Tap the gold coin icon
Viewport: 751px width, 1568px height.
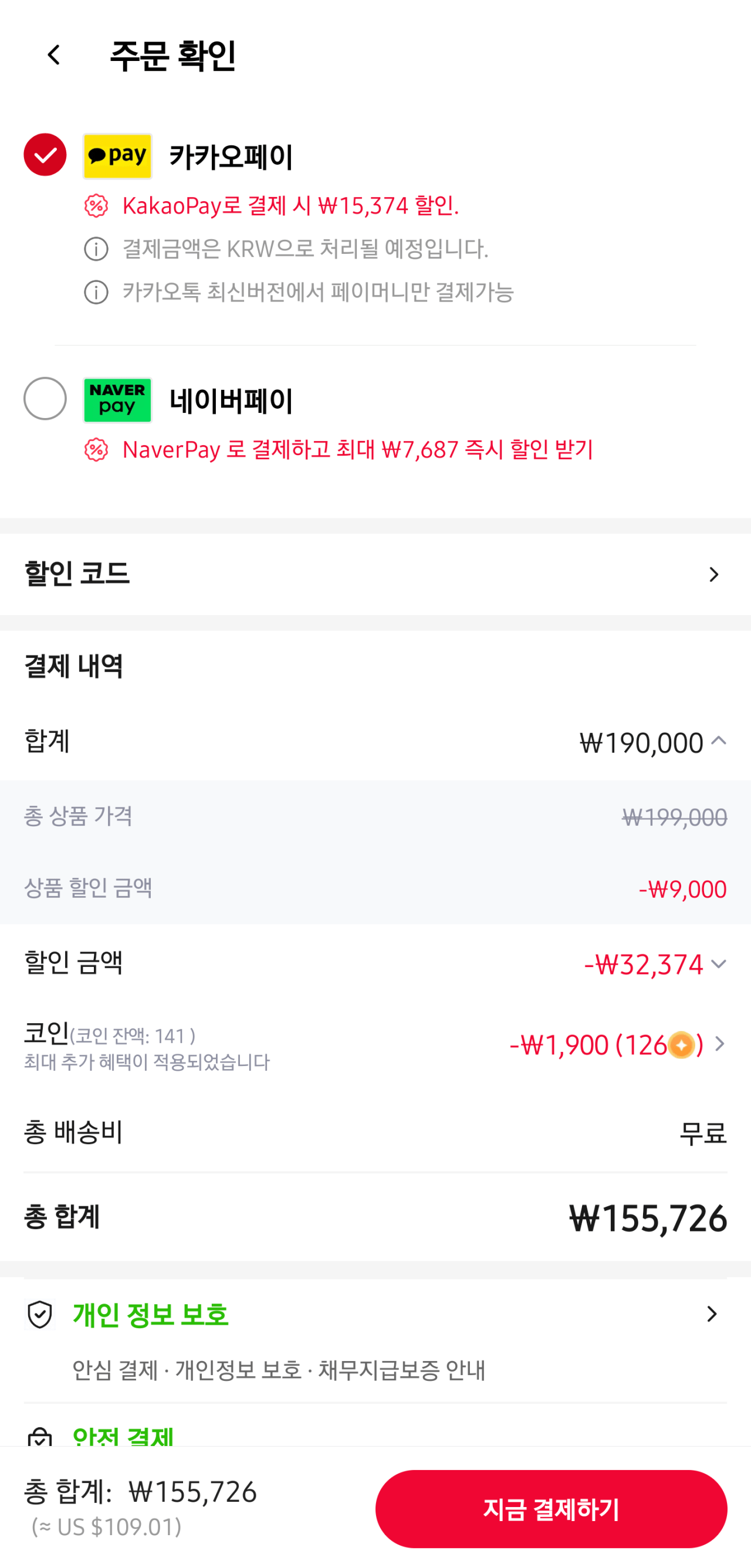coord(681,1045)
